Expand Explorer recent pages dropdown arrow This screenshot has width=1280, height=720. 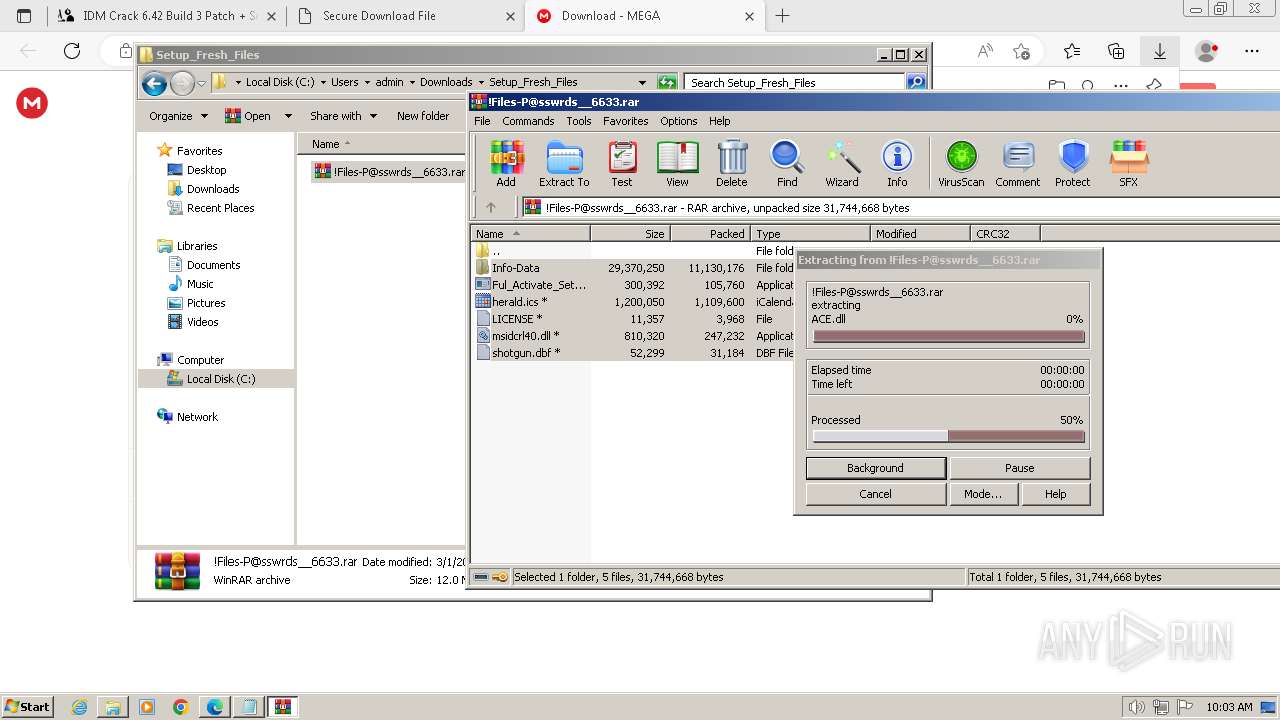[201, 83]
